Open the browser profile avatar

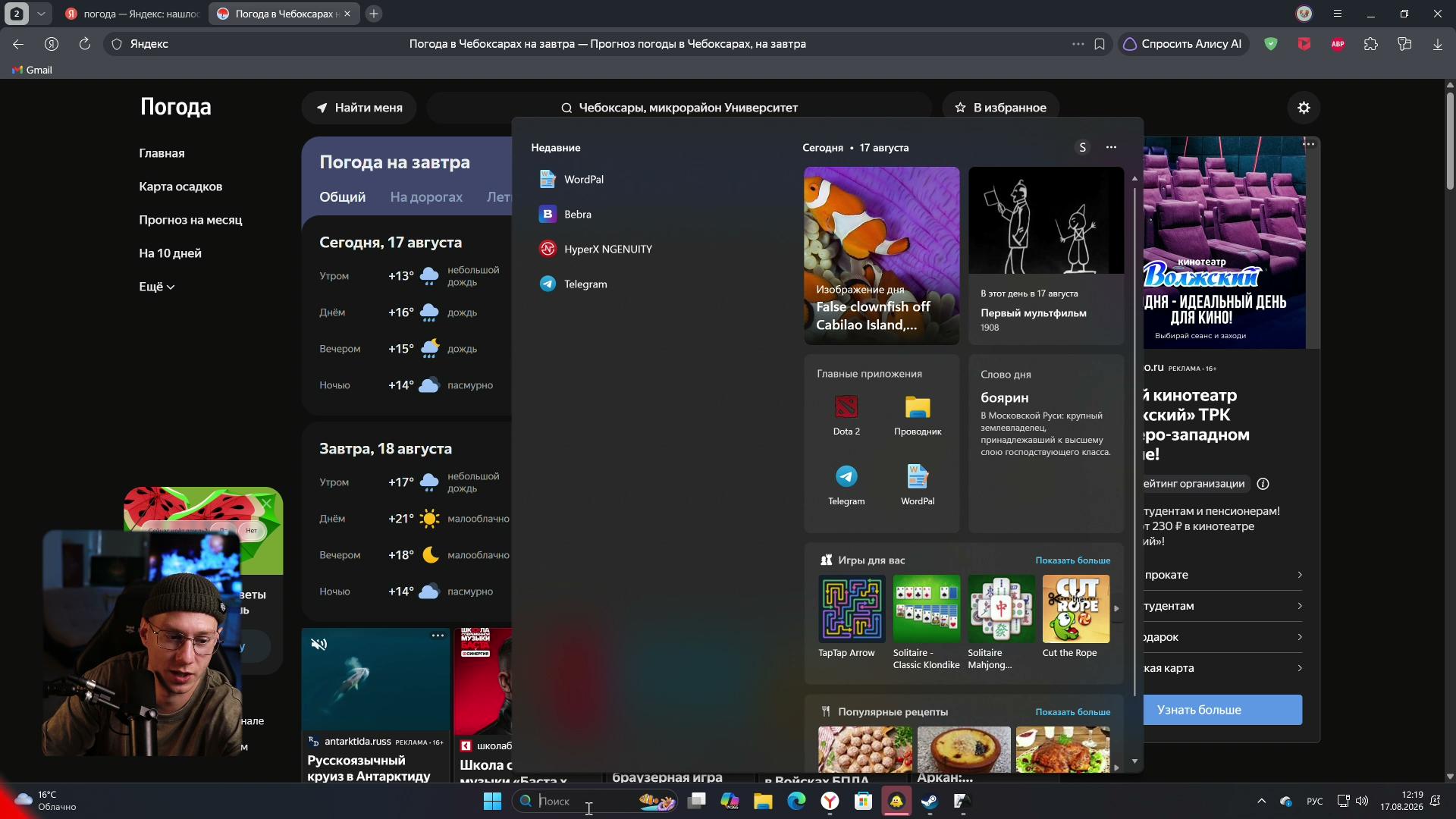(1304, 14)
